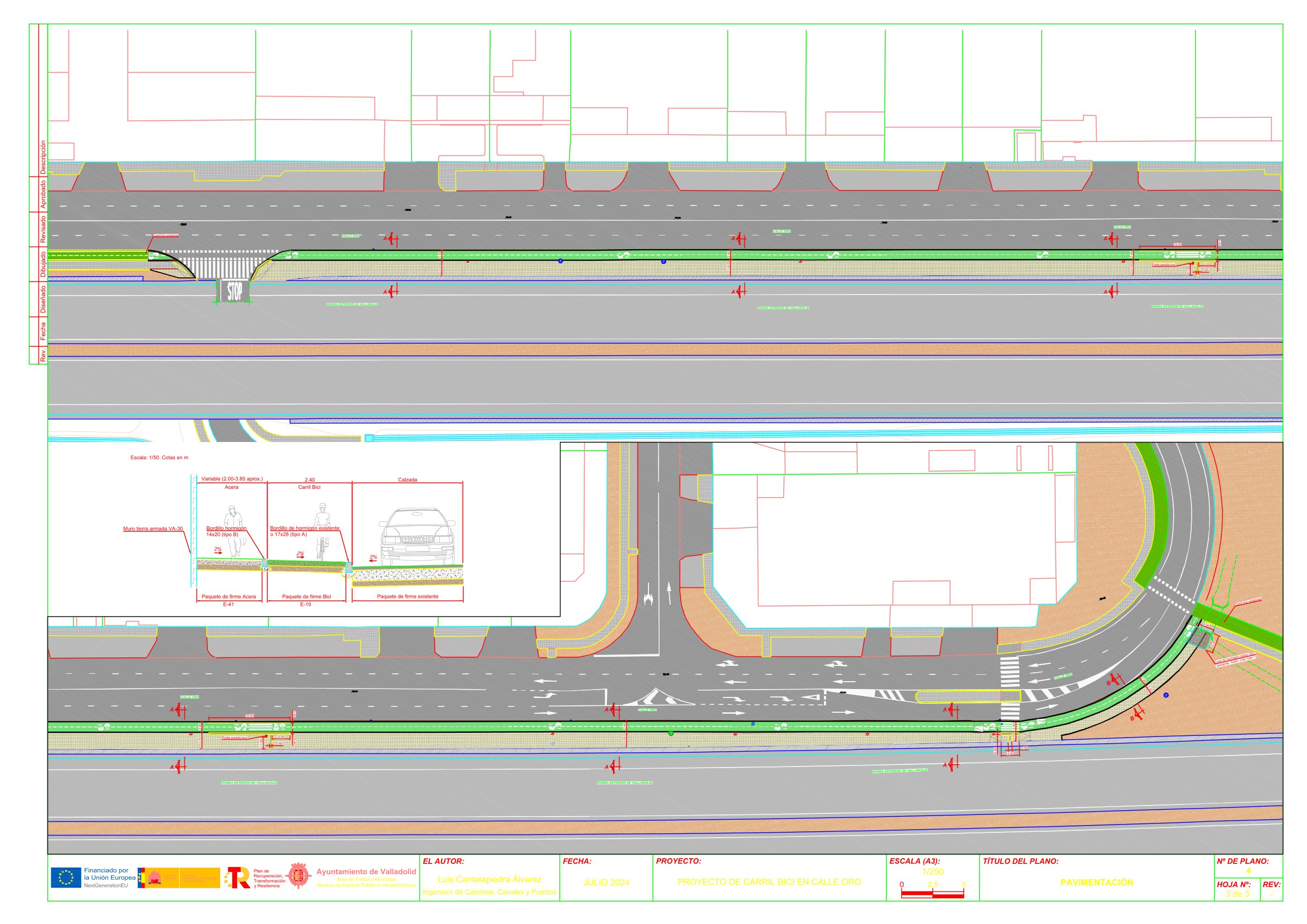Click the STOP road marking symbol

(x=234, y=291)
